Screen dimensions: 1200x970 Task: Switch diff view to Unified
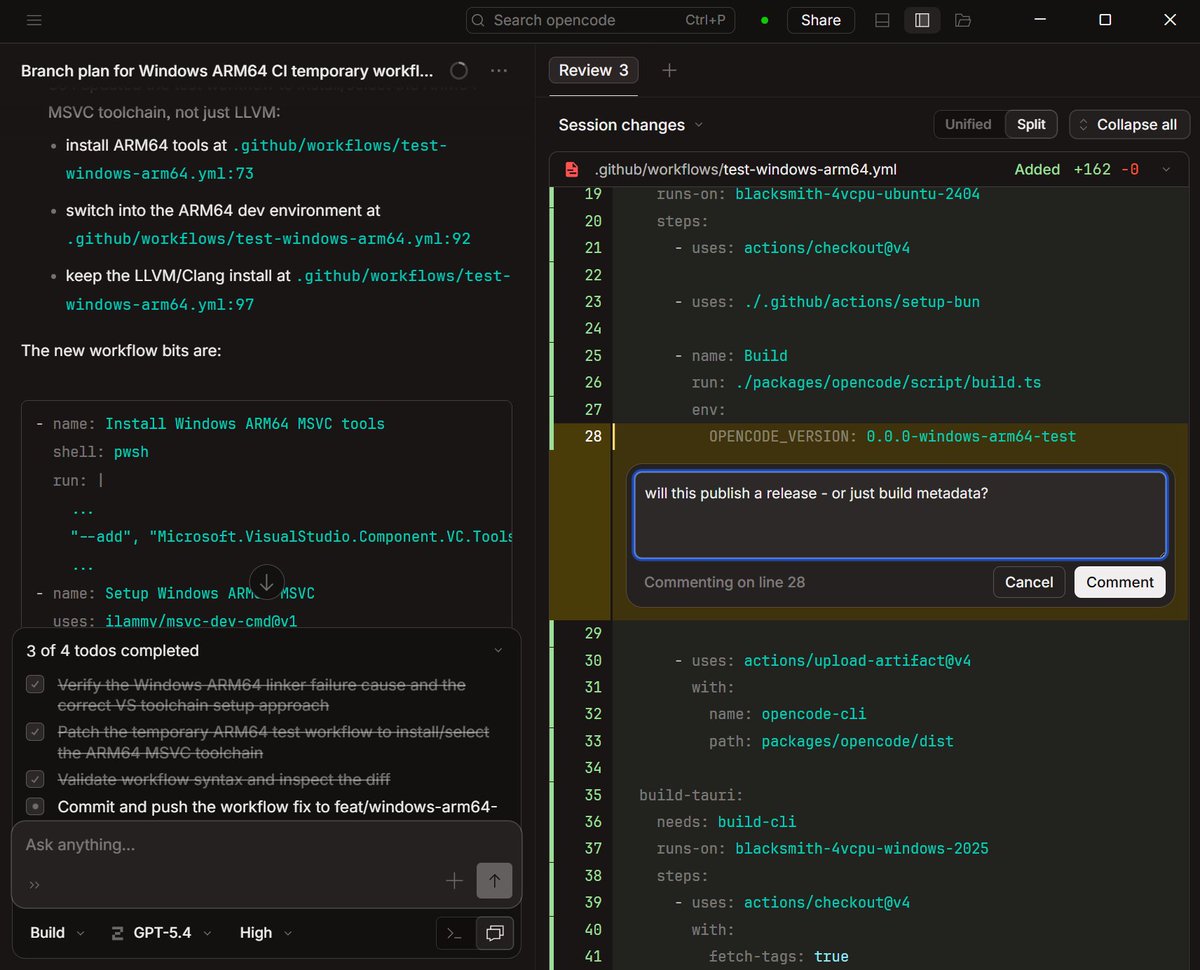[x=968, y=124]
